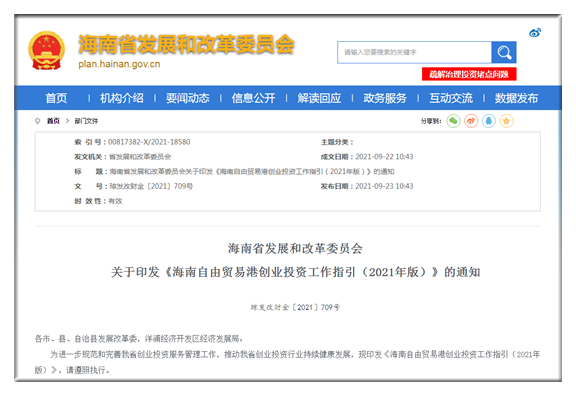The width and height of the screenshot is (576, 396).
Task: Open the 机构介绍 menu item
Action: tap(122, 98)
